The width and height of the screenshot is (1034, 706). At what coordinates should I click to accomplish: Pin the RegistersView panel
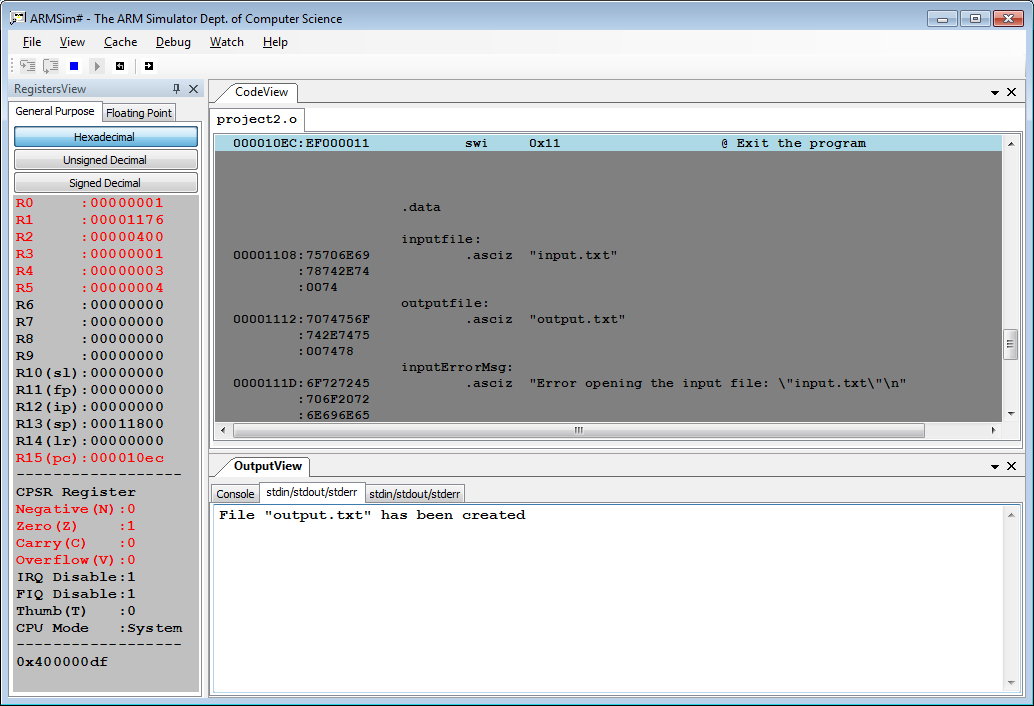177,89
